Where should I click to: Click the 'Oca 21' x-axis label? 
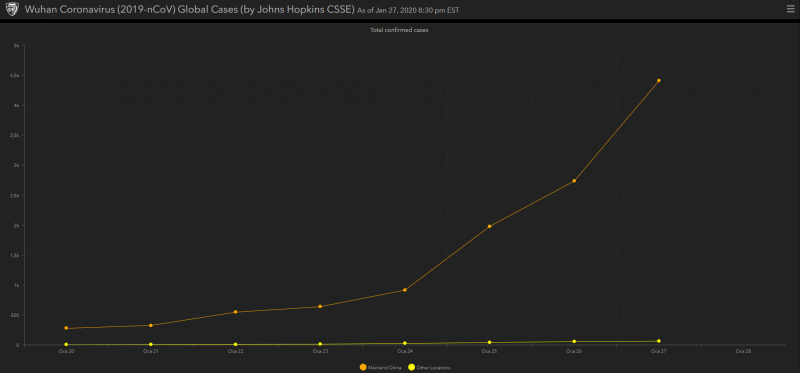pos(151,351)
